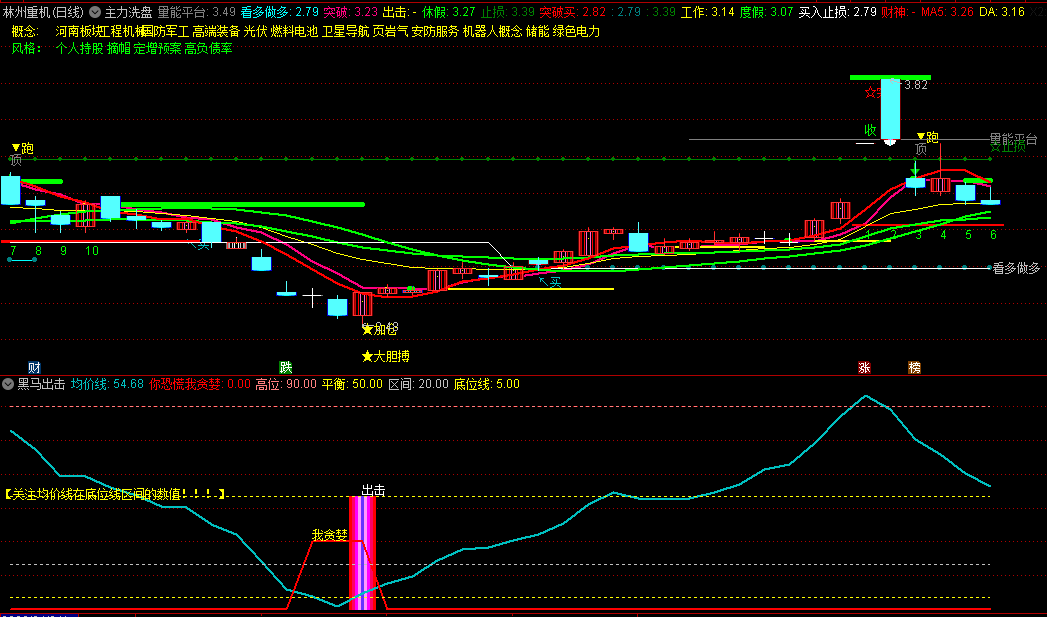The width and height of the screenshot is (1047, 617).
Task: Click the 底位线: 5.00 value
Action: pos(487,384)
